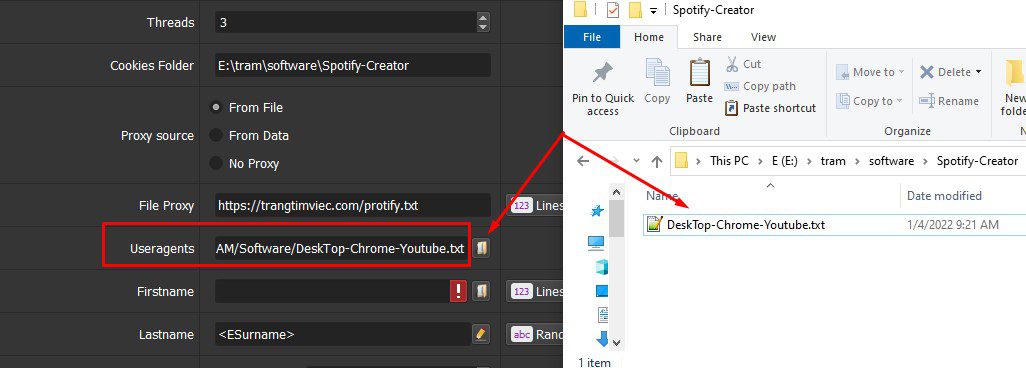Image resolution: width=1026 pixels, height=368 pixels.
Task: Open File tab in Explorer
Action: [x=592, y=37]
